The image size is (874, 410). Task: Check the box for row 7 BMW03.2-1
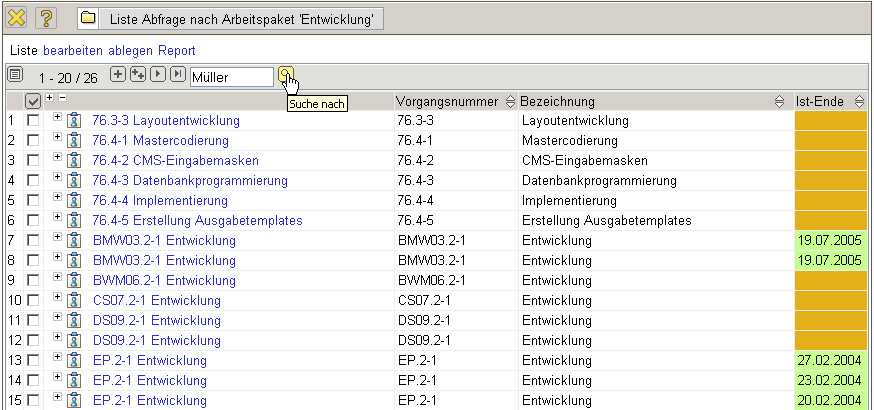point(33,240)
